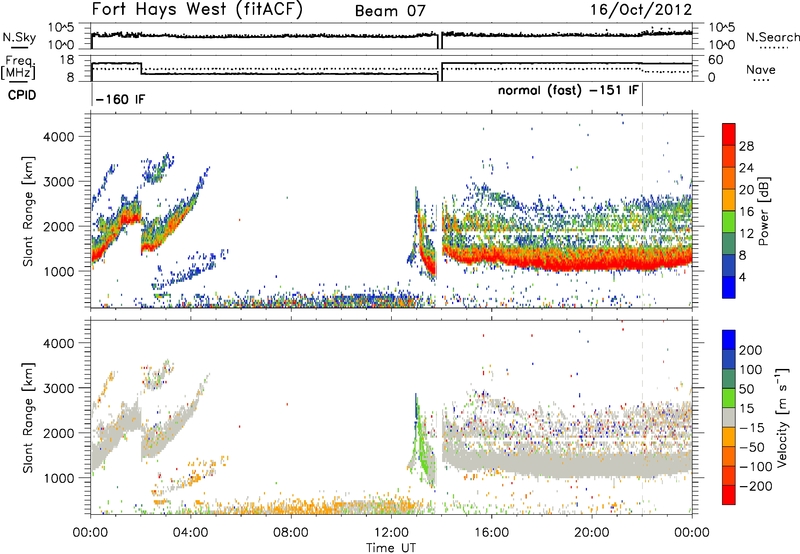Click the '3000' tick in velocity panel
The image size is (800, 554).
pyautogui.click(x=58, y=388)
